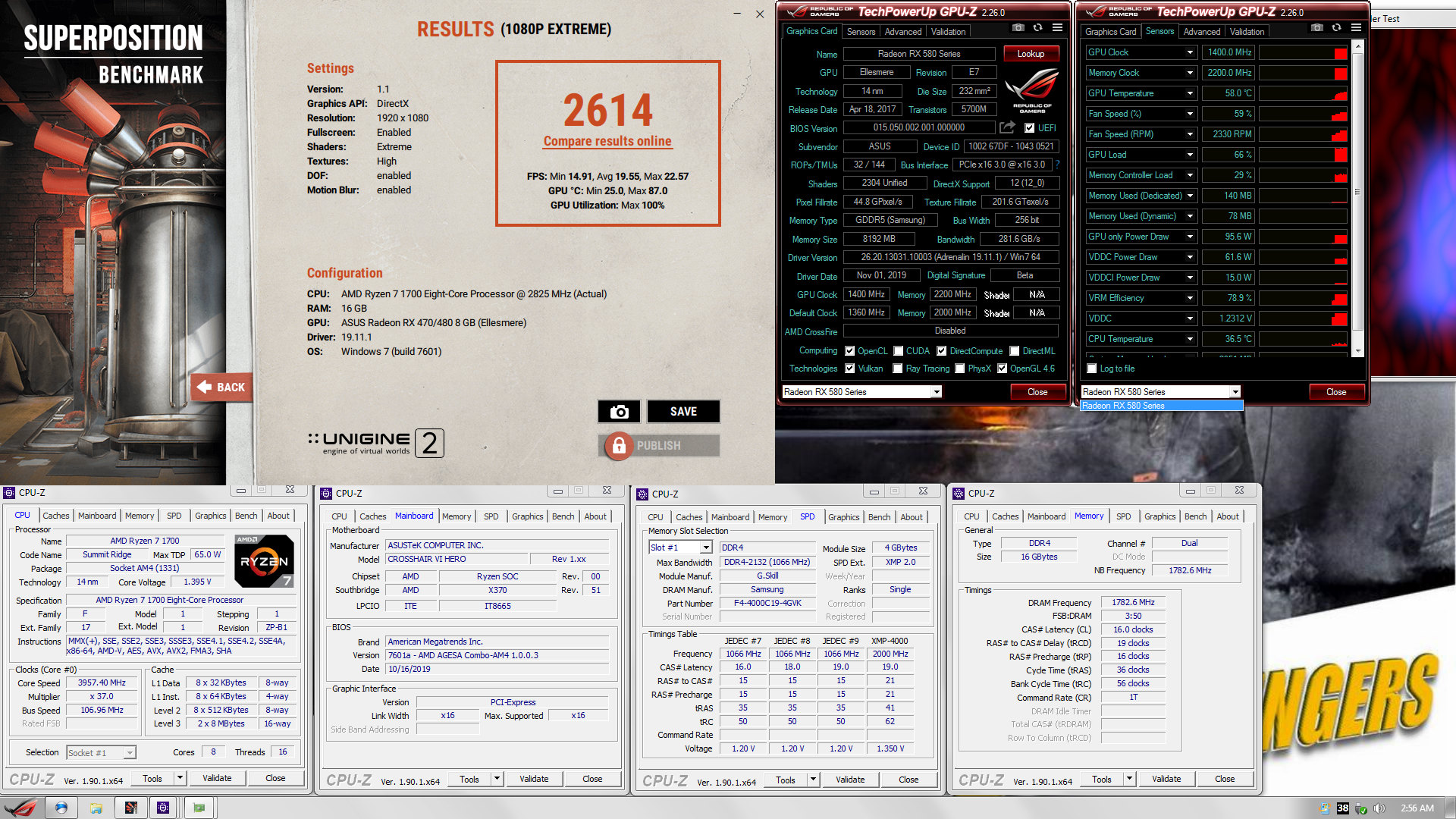Click the bus interface question mark icon
The image size is (1456, 819).
[x=1057, y=165]
